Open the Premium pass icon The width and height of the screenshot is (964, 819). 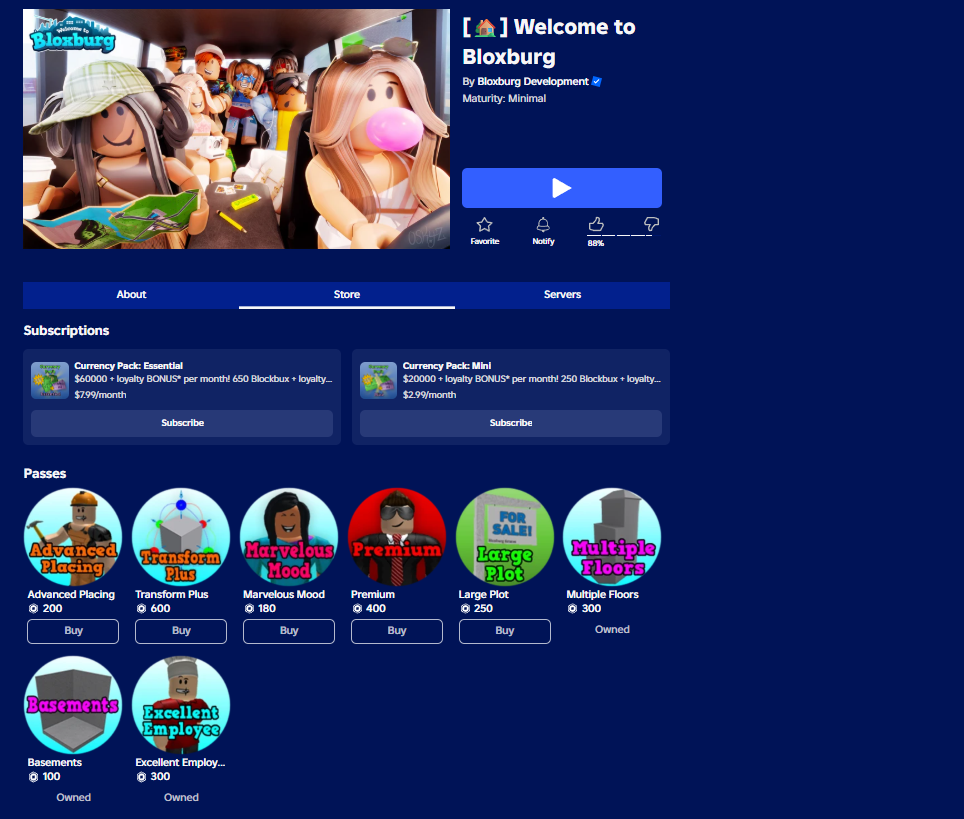397,537
